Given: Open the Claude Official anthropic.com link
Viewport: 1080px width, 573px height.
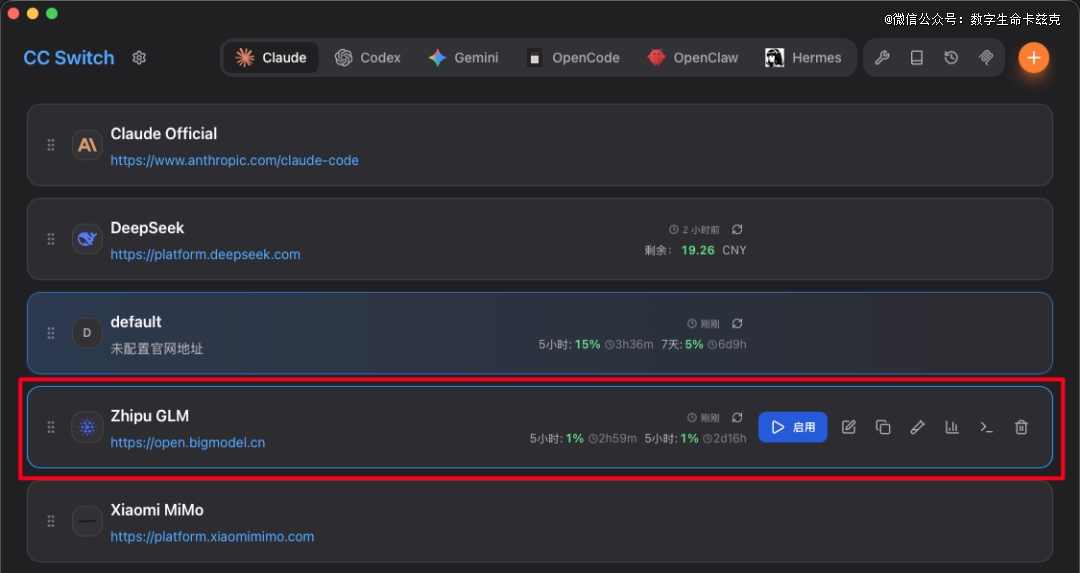Looking at the screenshot, I should click(x=234, y=160).
